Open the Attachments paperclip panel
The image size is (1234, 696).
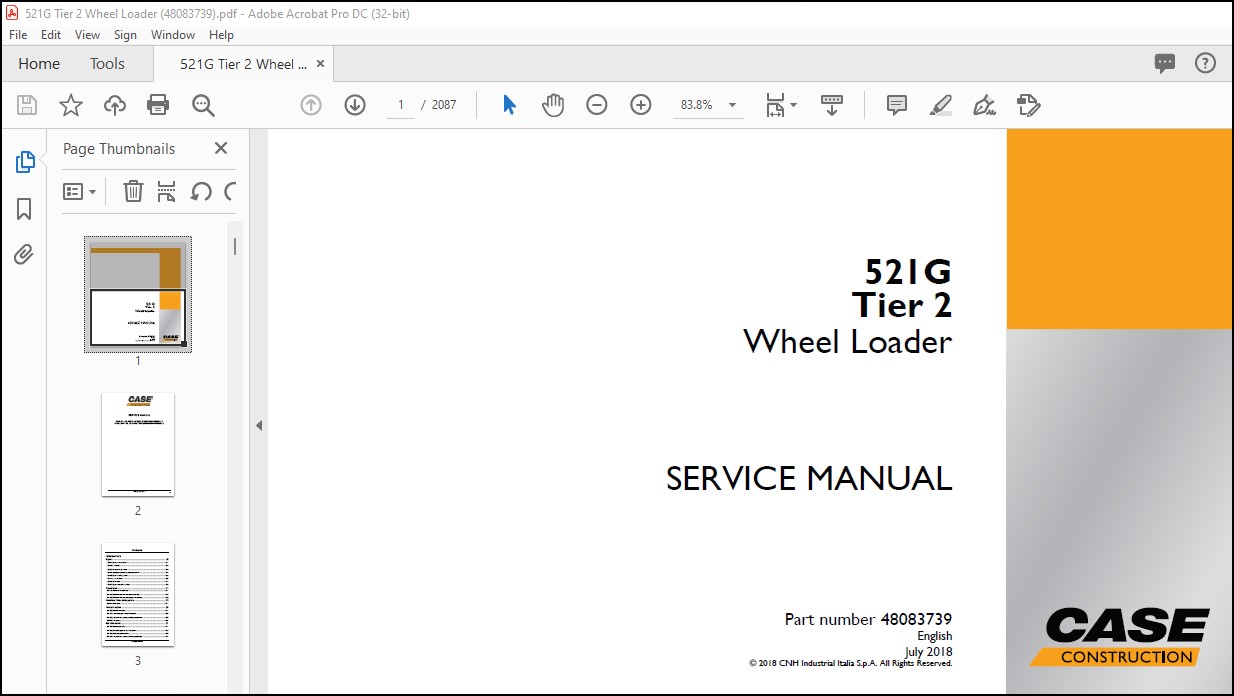[x=24, y=254]
